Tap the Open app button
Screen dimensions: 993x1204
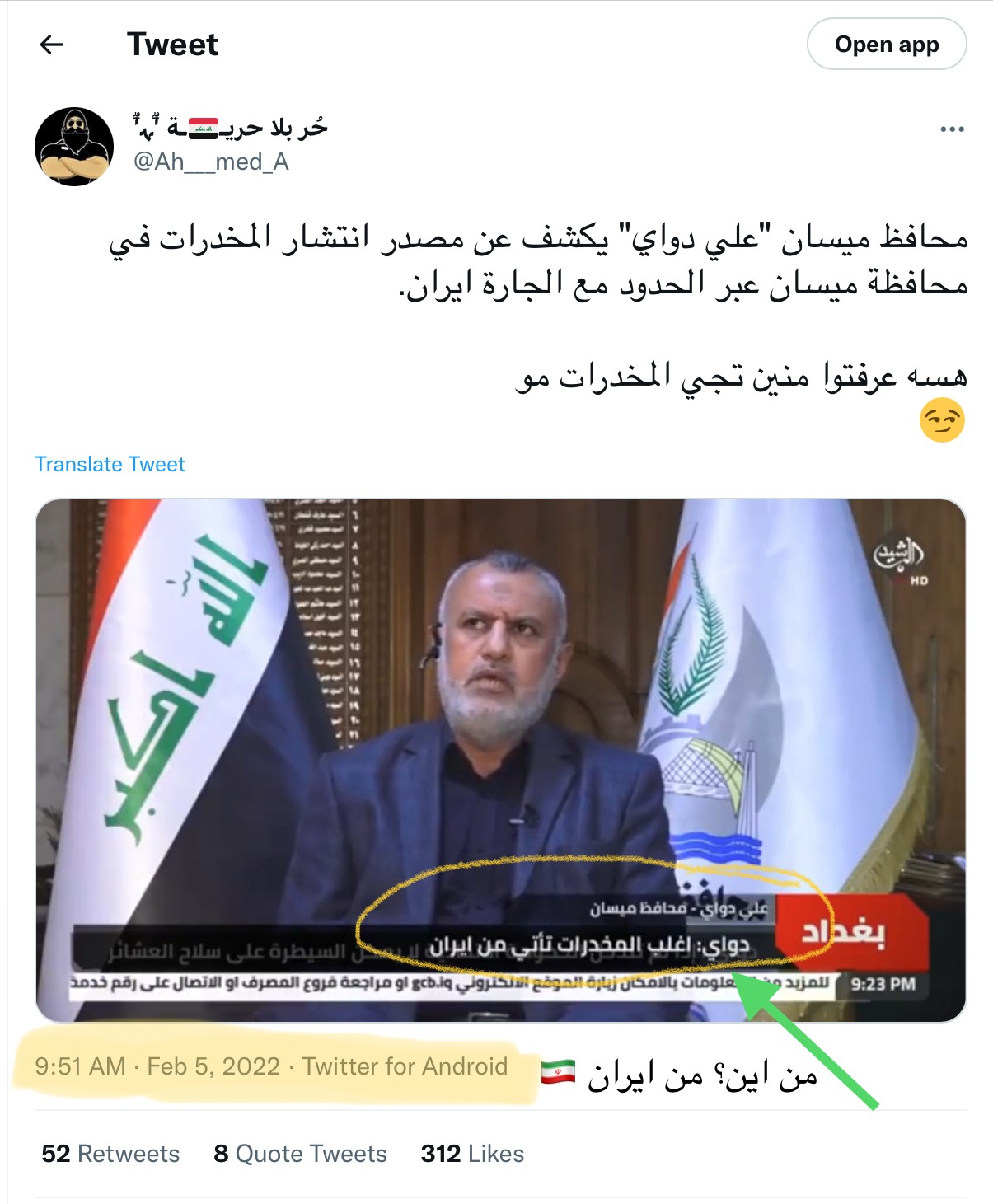click(887, 45)
